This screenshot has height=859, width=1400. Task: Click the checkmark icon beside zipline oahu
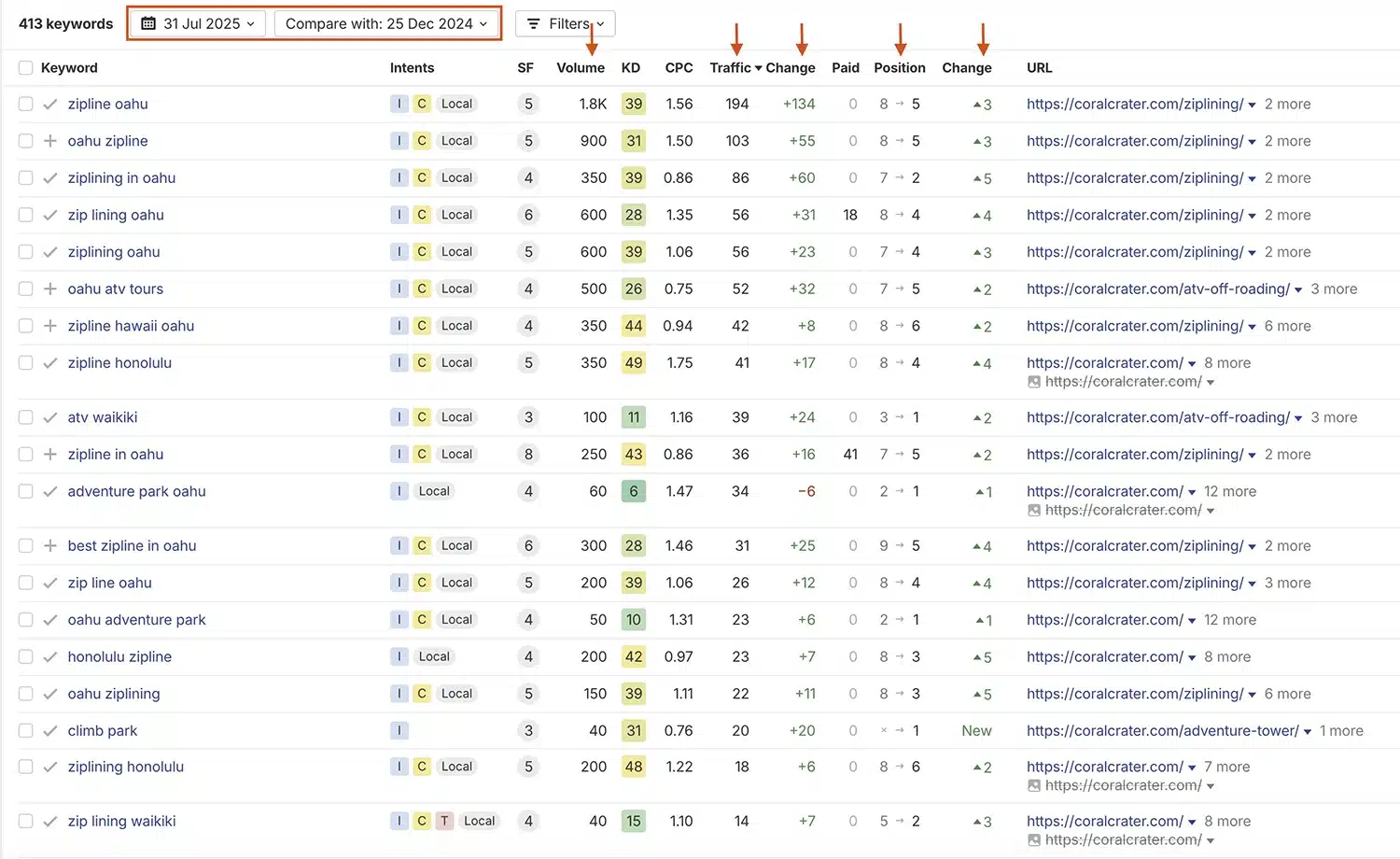click(50, 104)
